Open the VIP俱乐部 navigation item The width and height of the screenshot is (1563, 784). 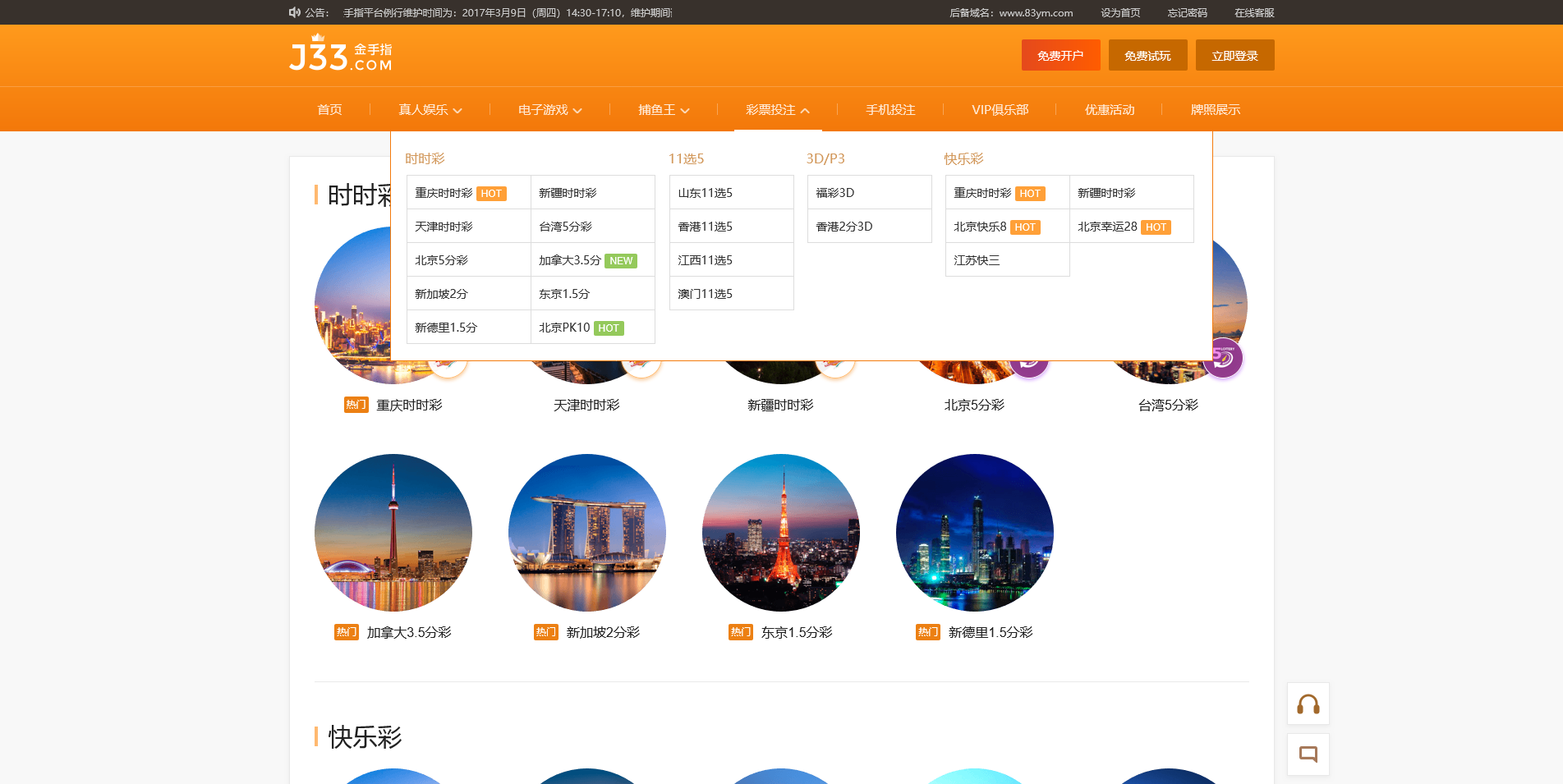tap(1000, 110)
